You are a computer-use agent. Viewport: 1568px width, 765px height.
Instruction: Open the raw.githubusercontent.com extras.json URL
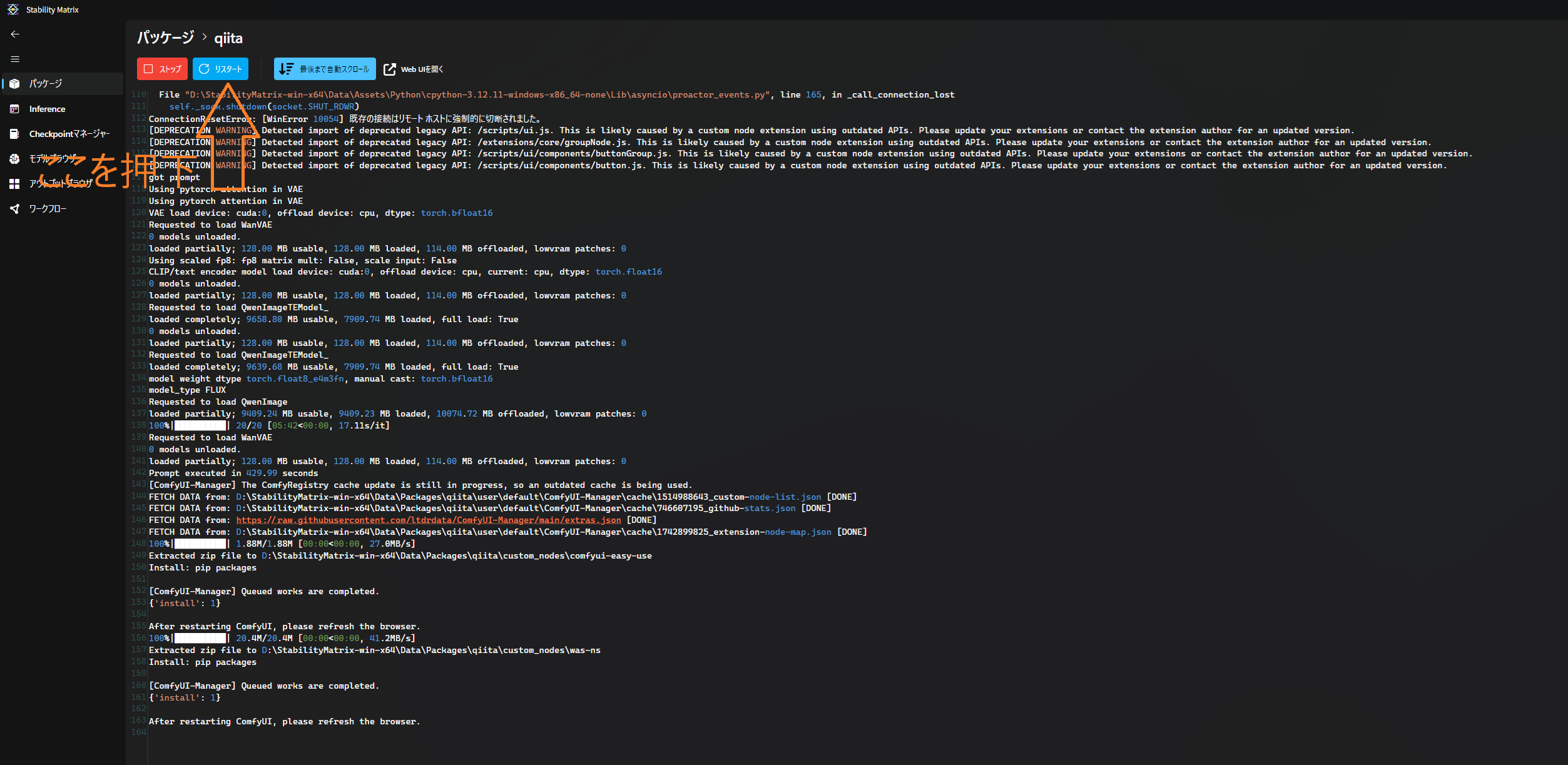click(x=428, y=520)
